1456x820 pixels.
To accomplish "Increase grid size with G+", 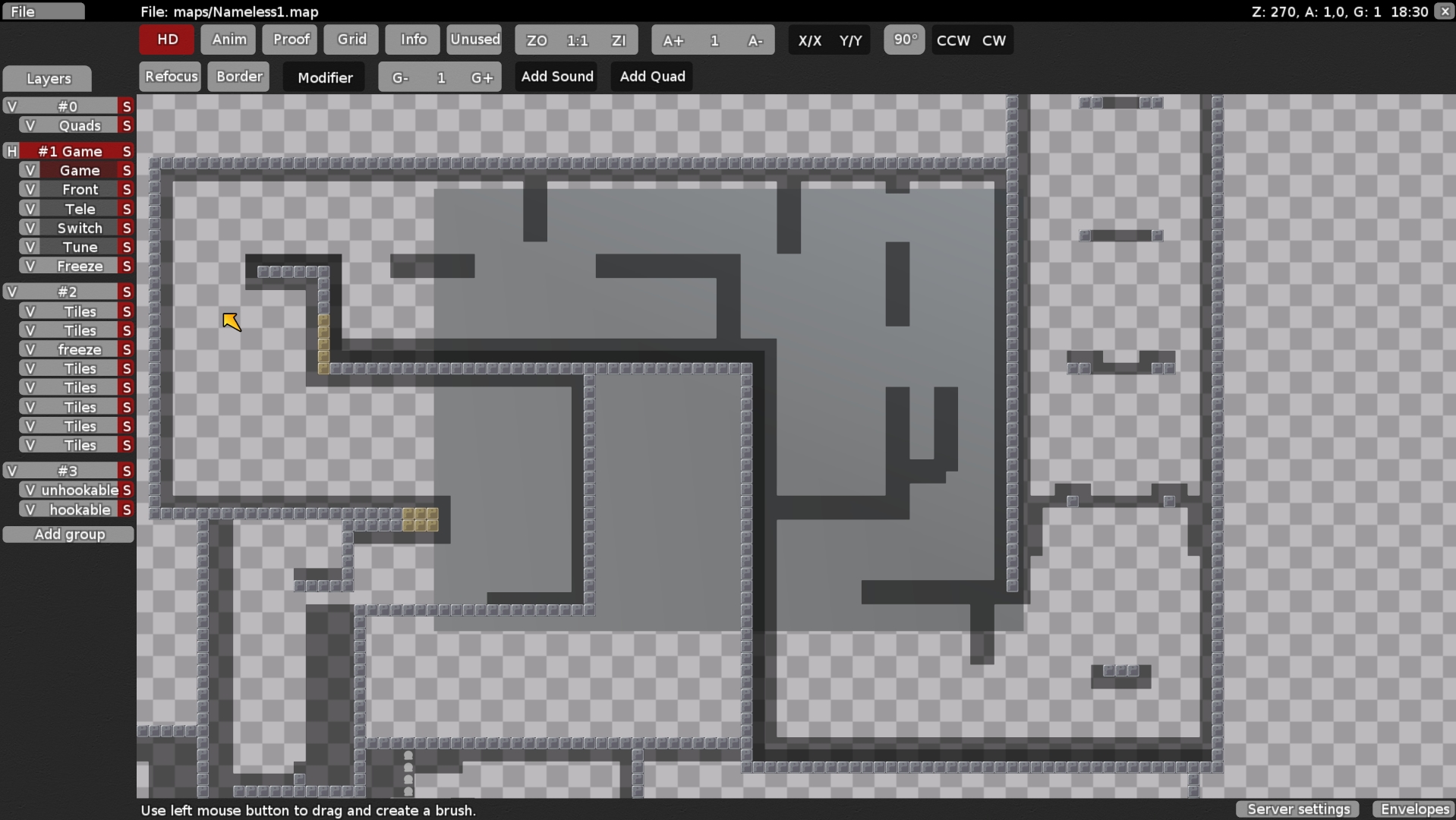I will [x=483, y=77].
